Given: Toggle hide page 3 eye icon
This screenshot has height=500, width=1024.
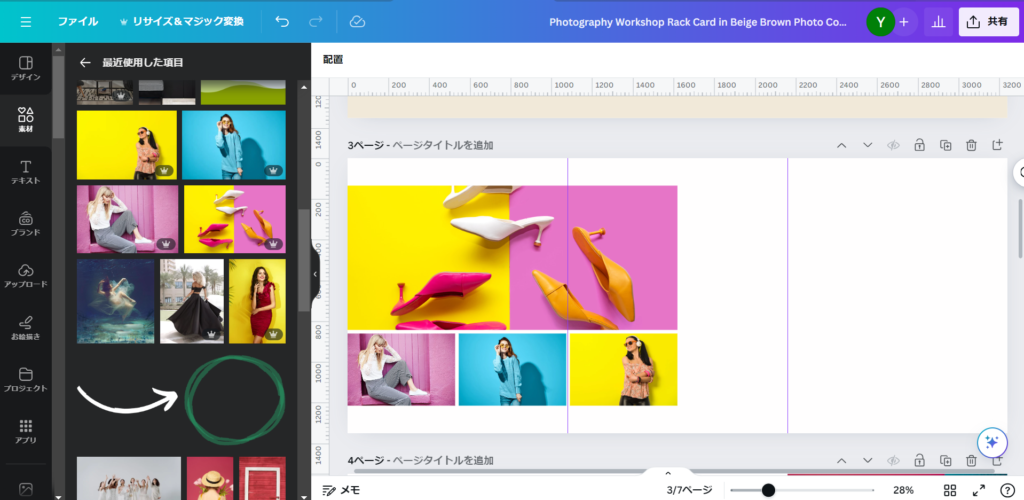Looking at the screenshot, I should click(893, 145).
